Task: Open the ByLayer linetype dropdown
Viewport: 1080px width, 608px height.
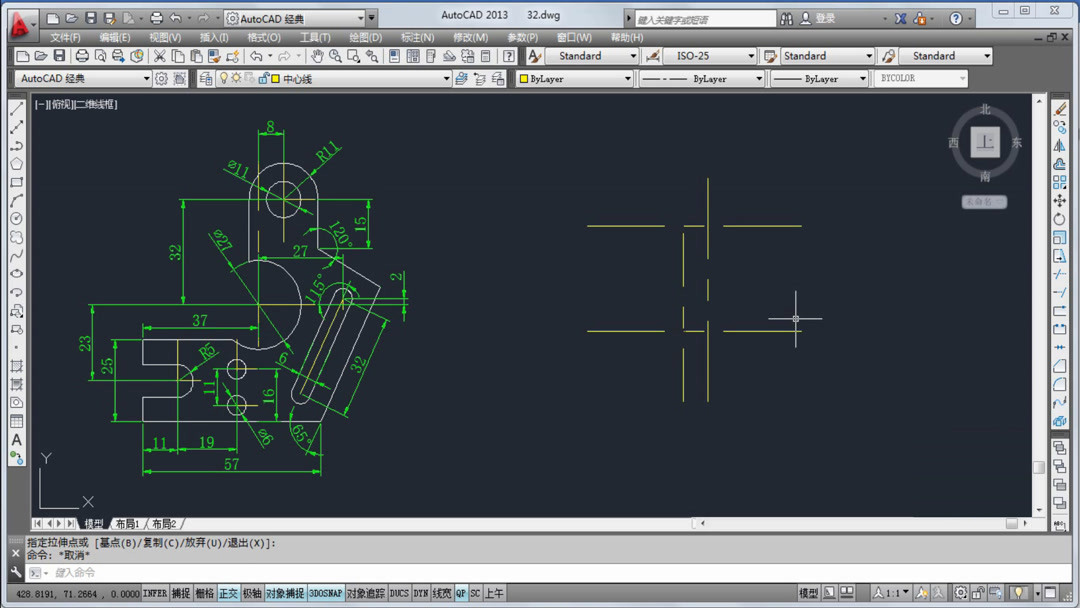Action: 758,78
